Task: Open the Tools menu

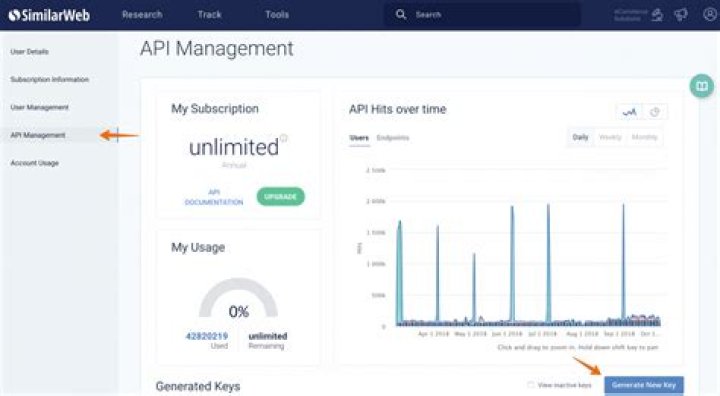Action: click(x=277, y=14)
